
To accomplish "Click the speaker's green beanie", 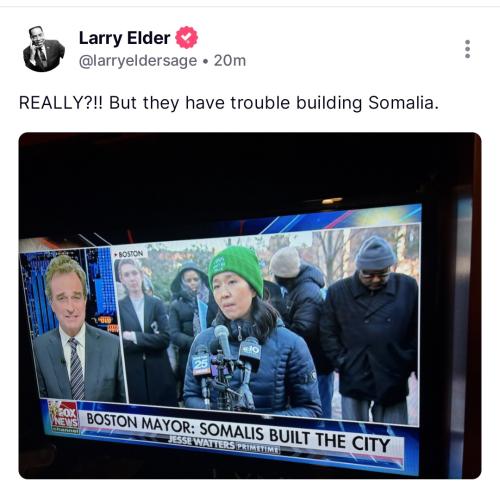I will click(237, 268).
